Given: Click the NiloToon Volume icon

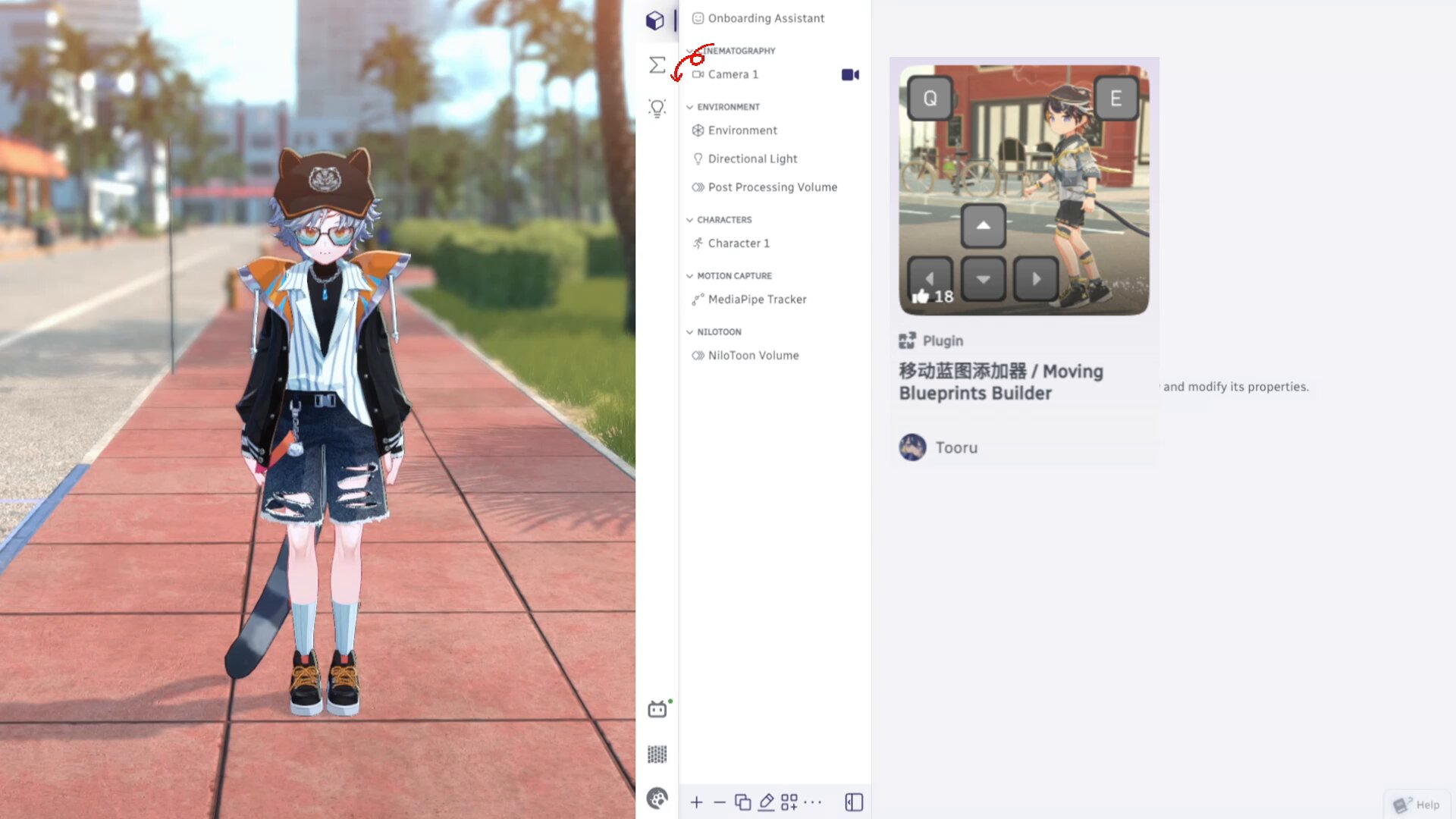Looking at the screenshot, I should click(698, 356).
